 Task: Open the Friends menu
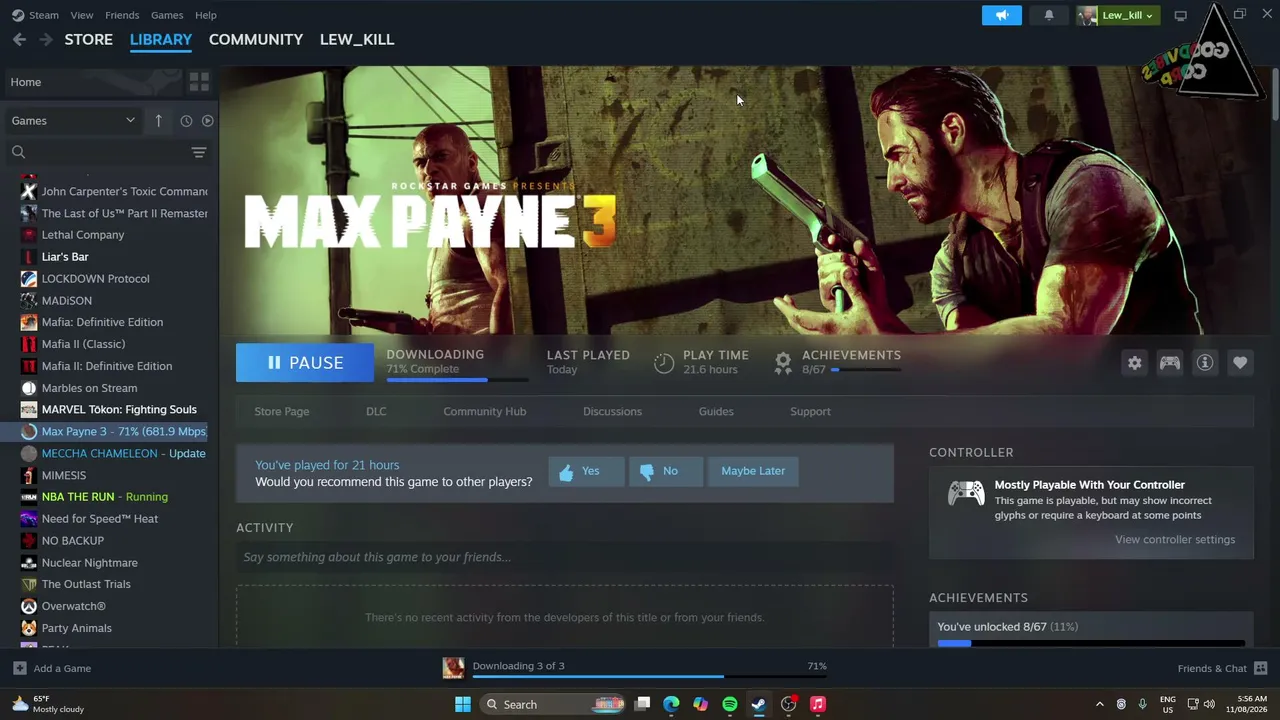[x=122, y=15]
